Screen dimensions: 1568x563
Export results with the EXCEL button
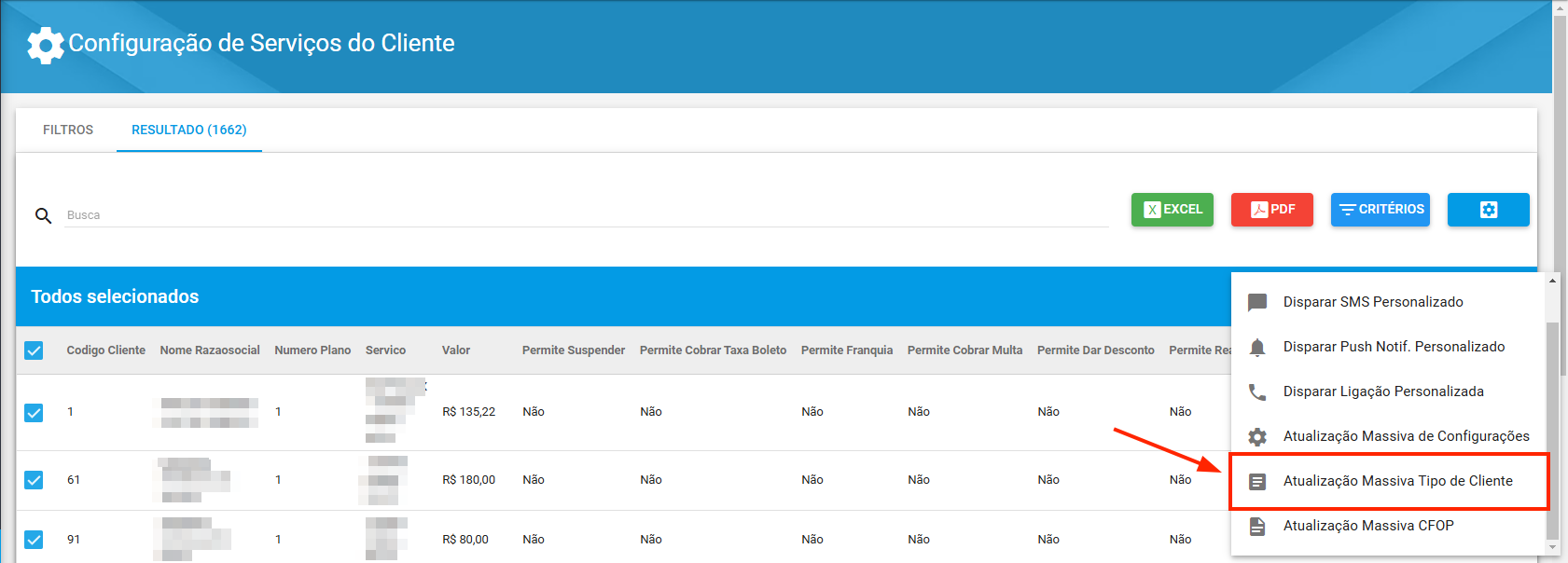(x=1173, y=210)
